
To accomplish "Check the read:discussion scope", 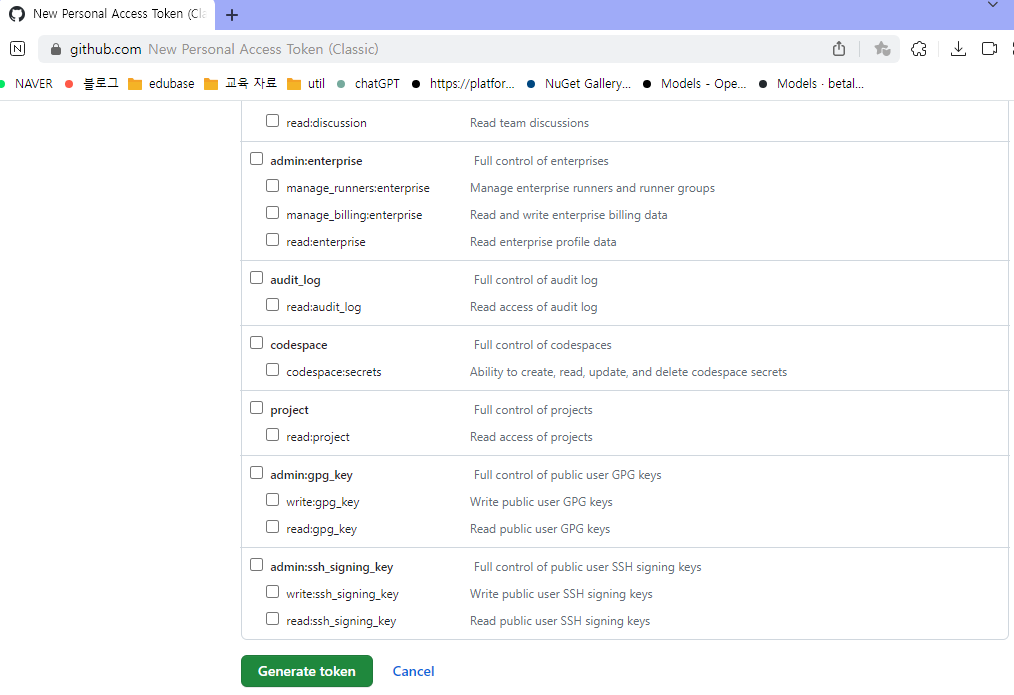I will pos(272,121).
